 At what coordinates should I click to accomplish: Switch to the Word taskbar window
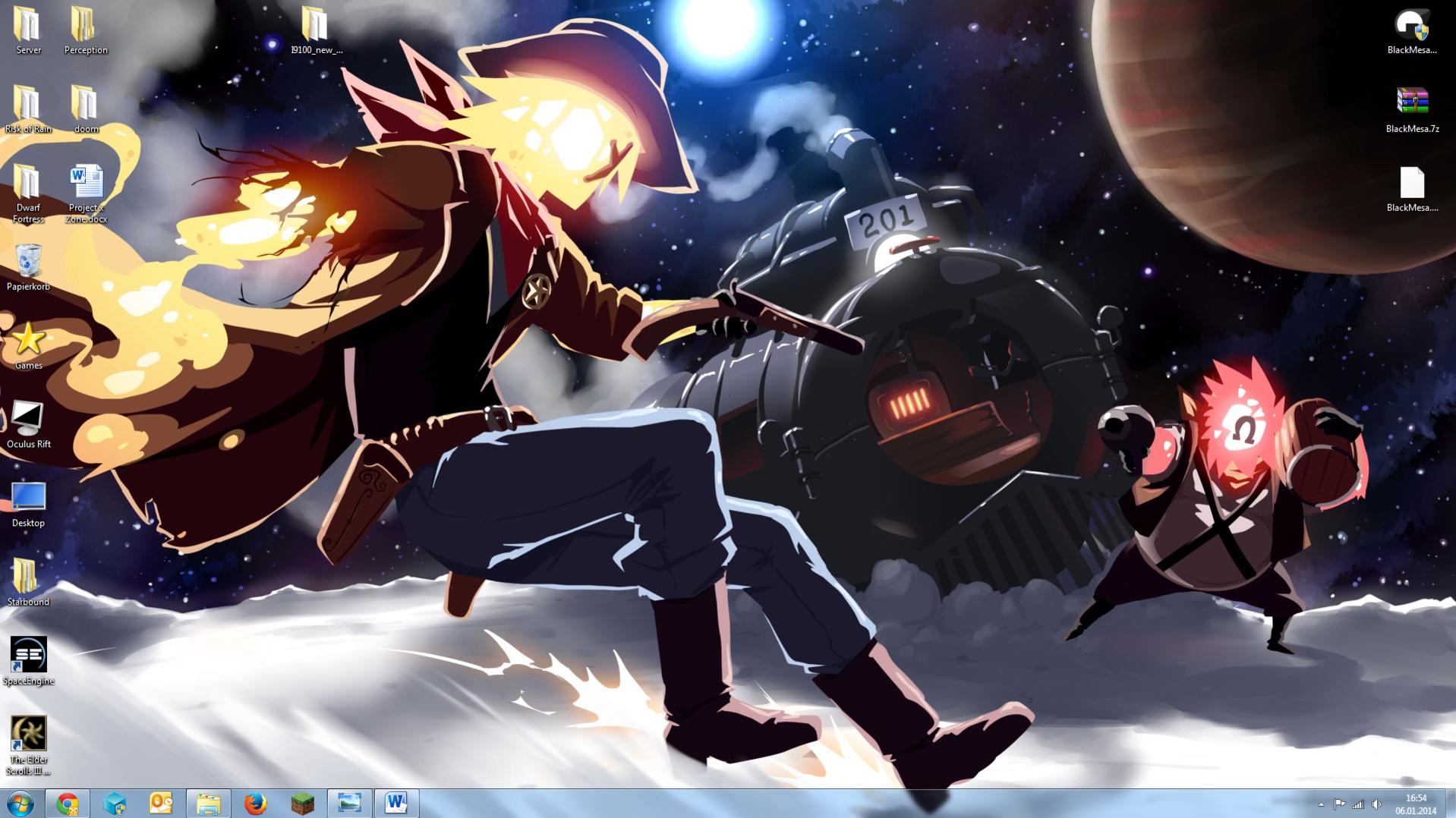point(396,804)
